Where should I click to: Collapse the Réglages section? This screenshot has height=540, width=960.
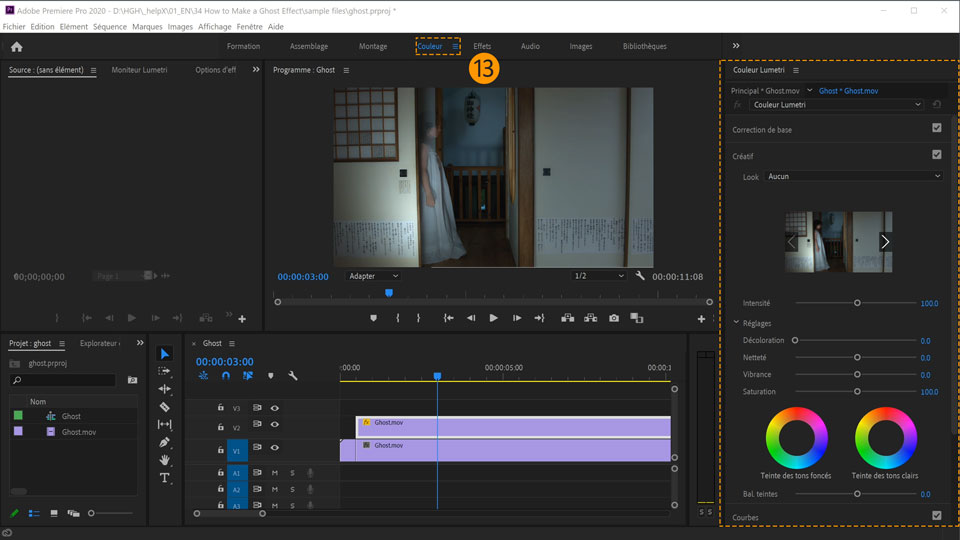[x=737, y=323]
